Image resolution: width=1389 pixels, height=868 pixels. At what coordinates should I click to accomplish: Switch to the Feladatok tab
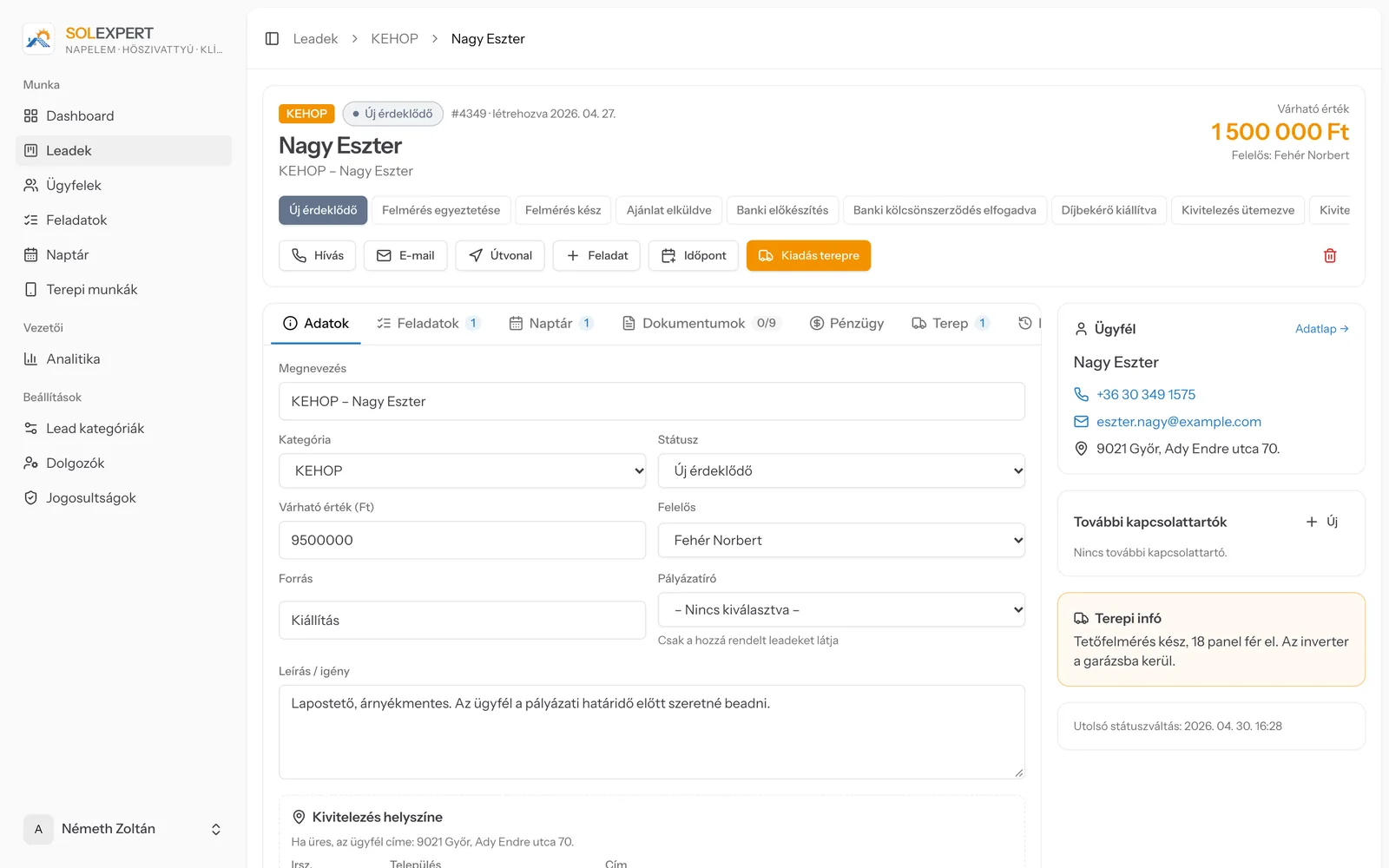tap(428, 323)
